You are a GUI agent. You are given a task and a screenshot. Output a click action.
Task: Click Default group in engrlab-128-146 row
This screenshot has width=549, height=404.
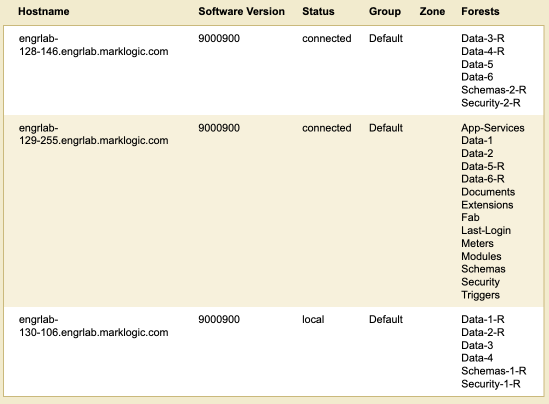point(386,38)
